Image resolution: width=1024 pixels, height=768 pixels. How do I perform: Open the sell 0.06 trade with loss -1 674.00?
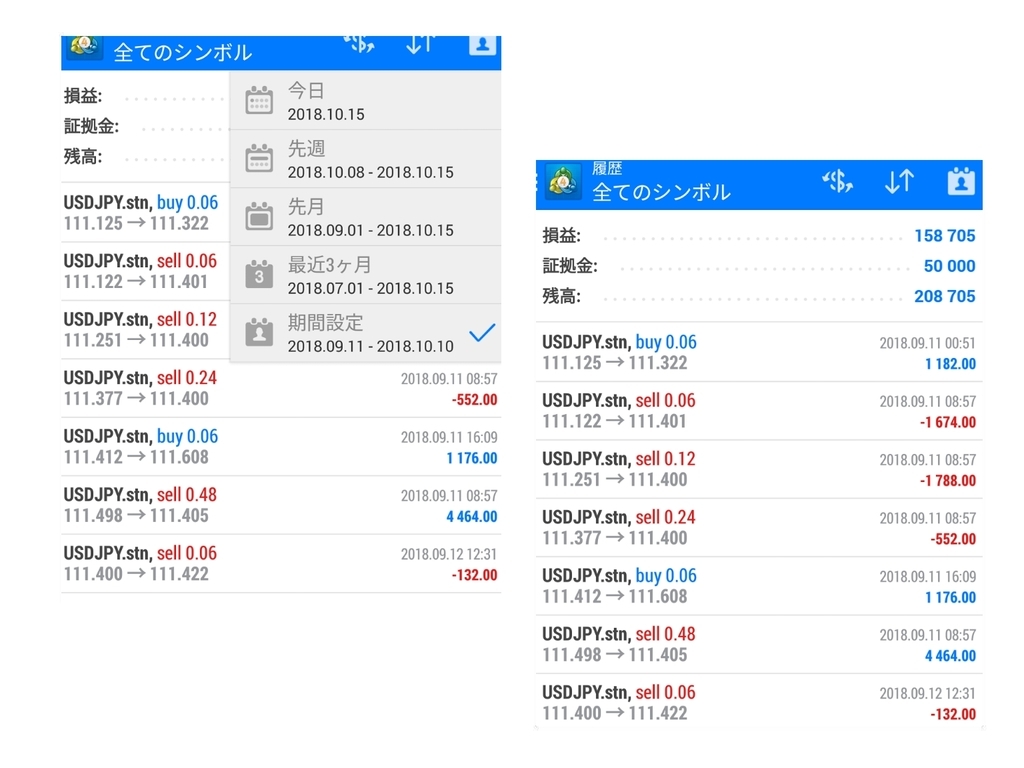pos(759,411)
